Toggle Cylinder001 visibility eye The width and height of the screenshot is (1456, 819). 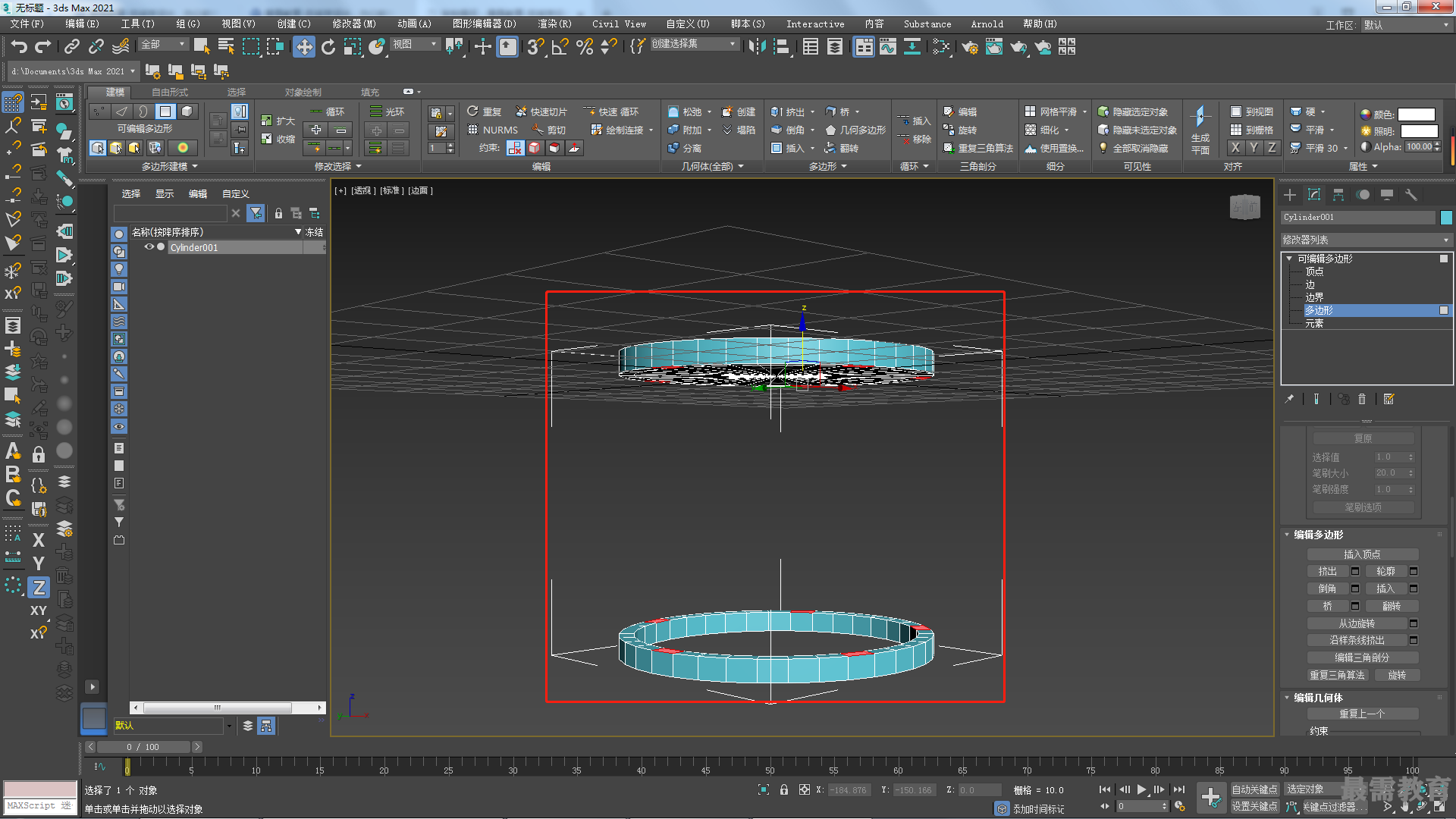[x=149, y=247]
